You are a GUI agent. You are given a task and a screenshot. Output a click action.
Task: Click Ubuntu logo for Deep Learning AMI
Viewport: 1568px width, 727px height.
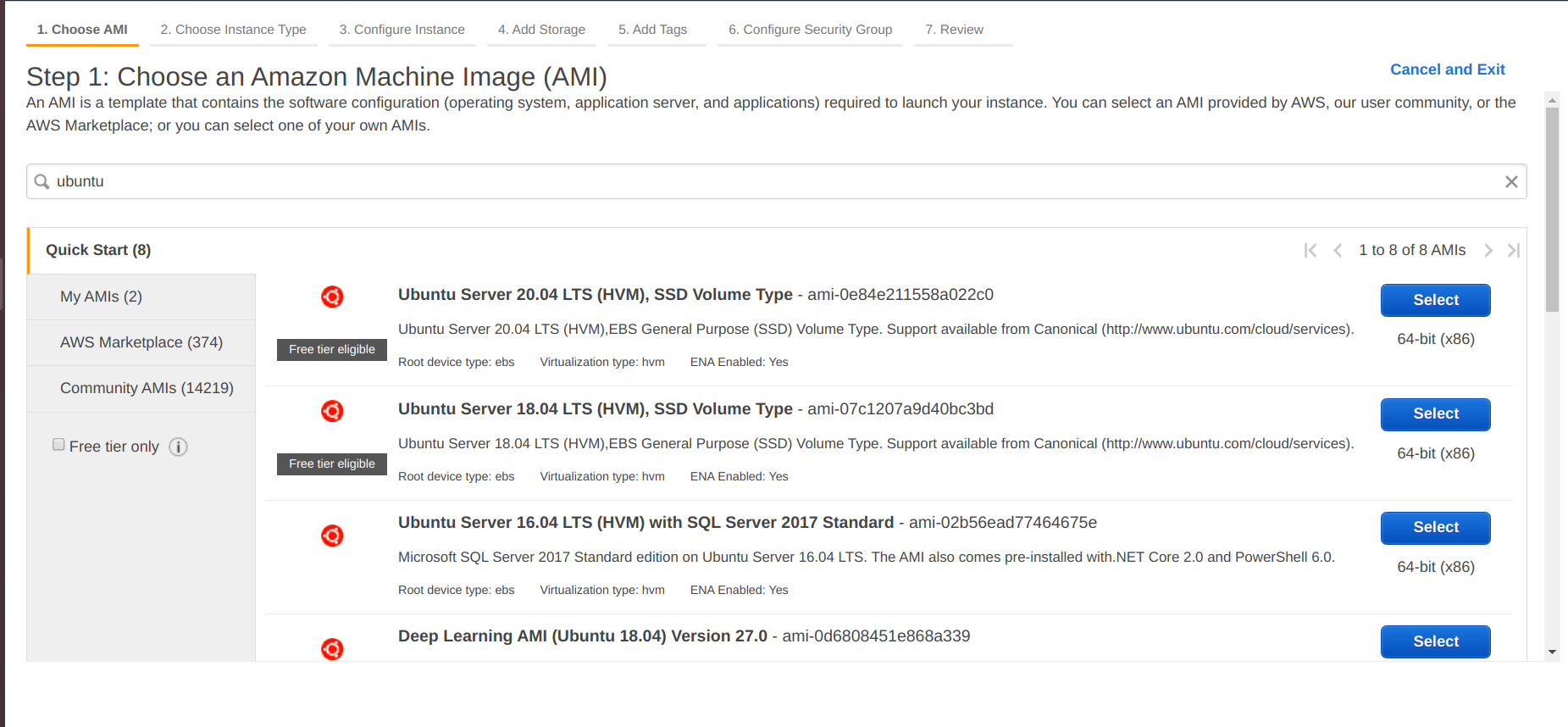click(x=332, y=649)
